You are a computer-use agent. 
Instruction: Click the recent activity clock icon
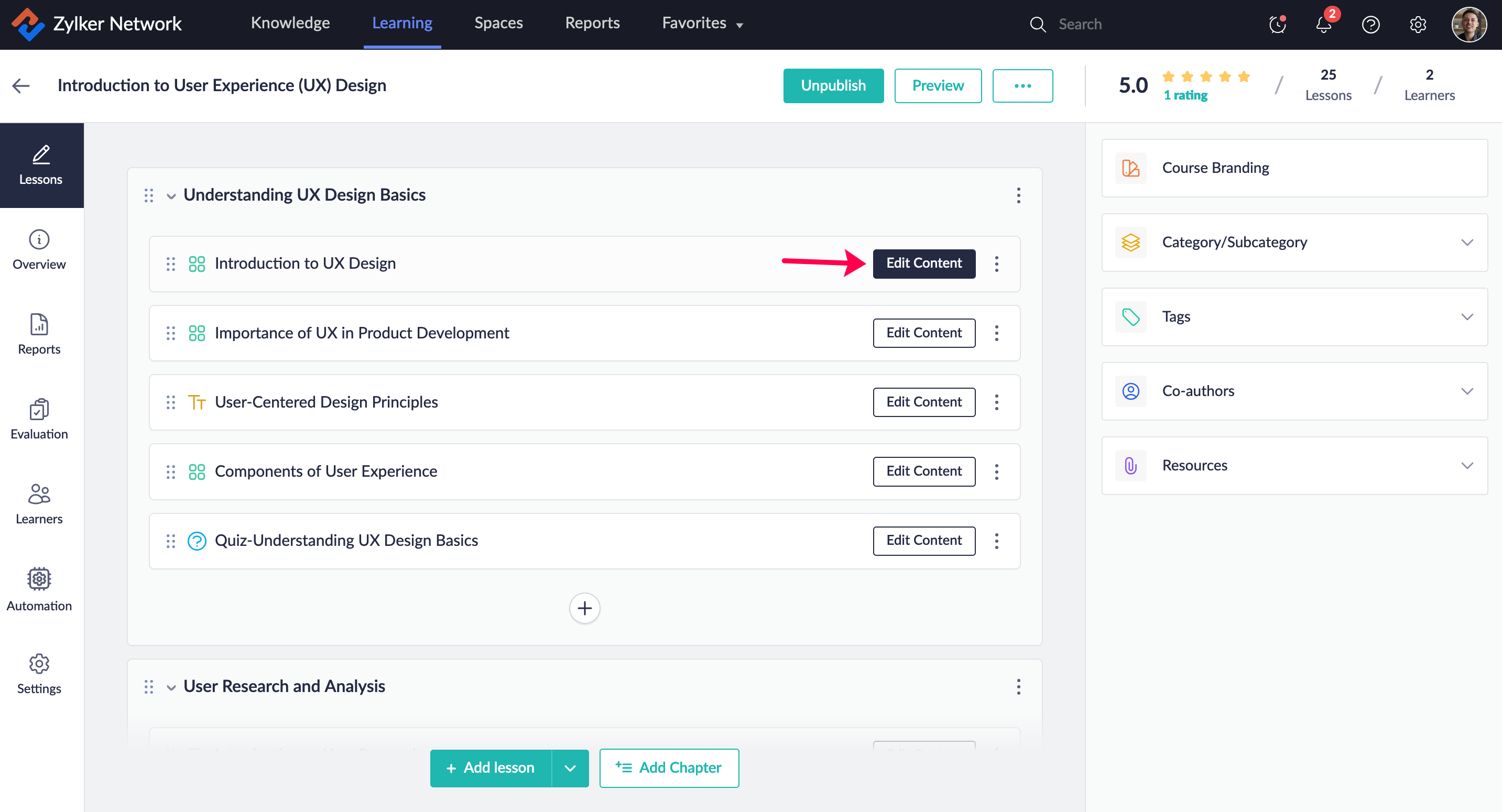[x=1277, y=25]
